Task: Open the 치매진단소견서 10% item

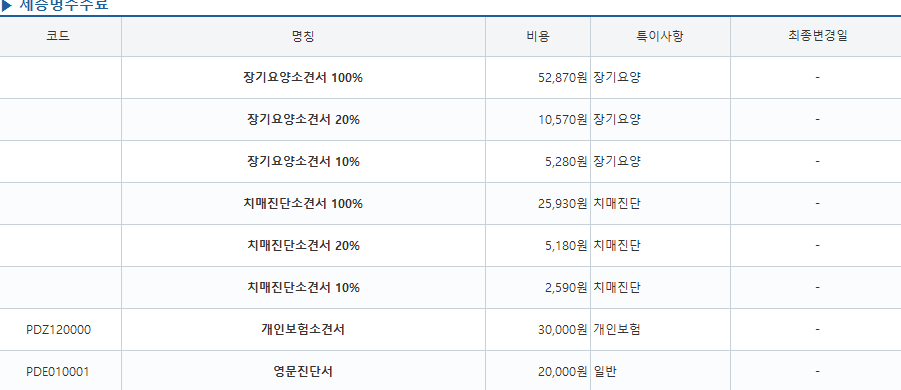Action: click(303, 287)
